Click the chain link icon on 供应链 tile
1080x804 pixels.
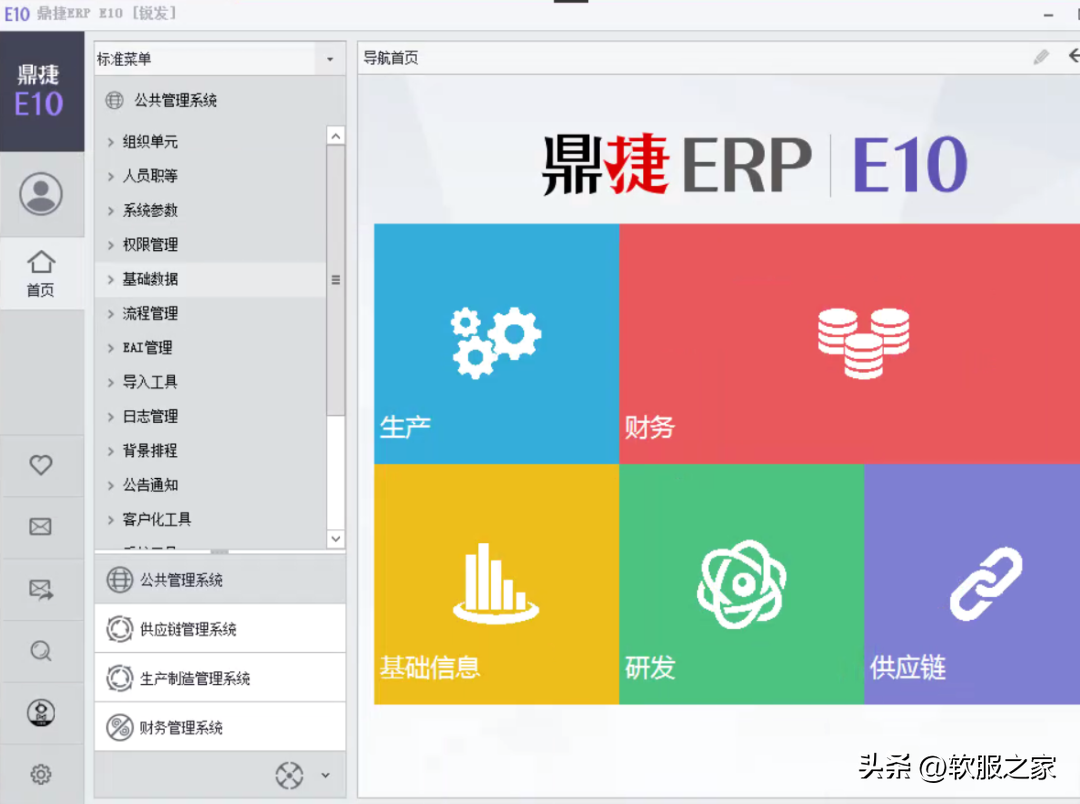[986, 584]
